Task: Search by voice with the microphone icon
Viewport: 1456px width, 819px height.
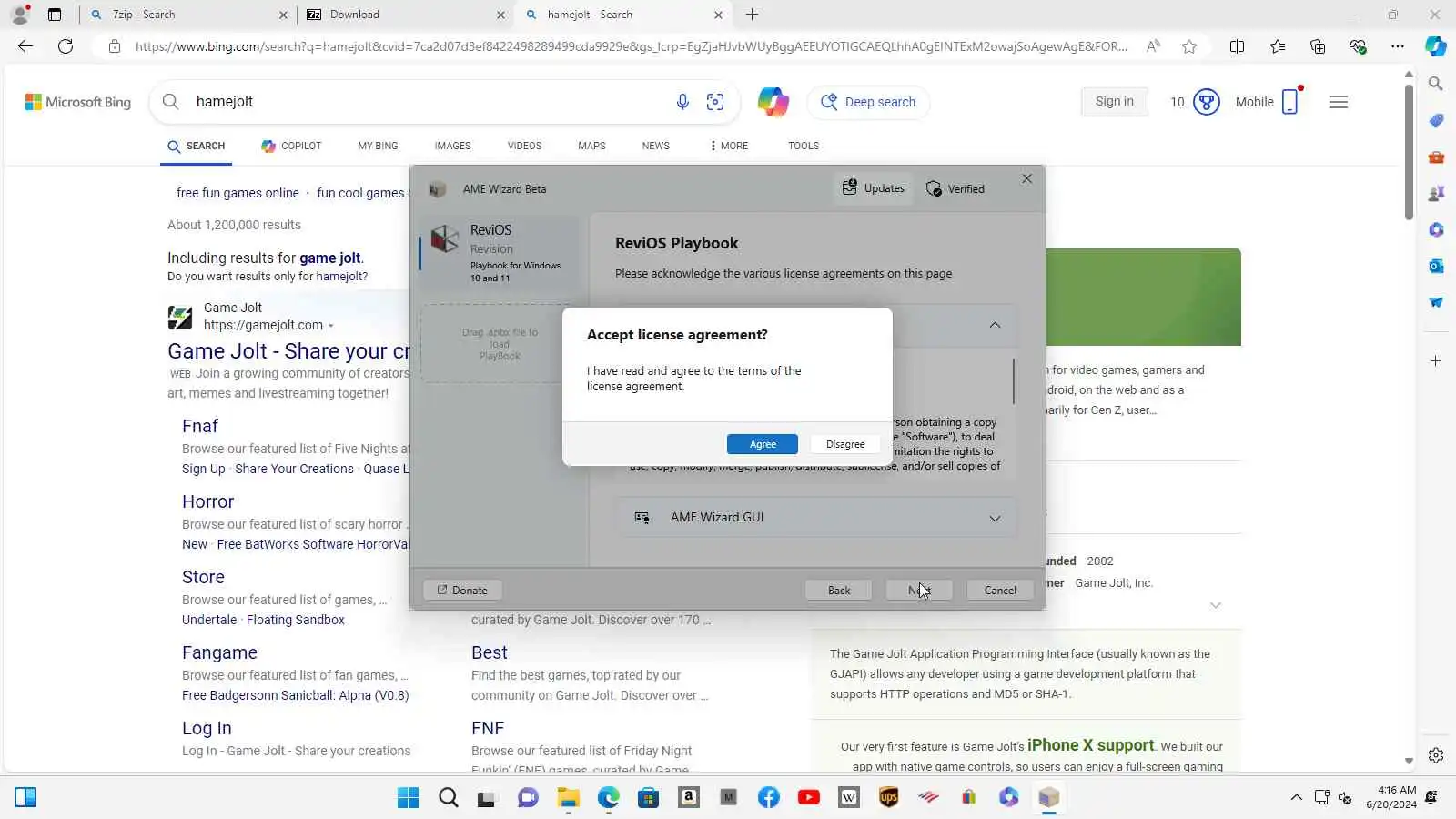Action: click(x=682, y=102)
